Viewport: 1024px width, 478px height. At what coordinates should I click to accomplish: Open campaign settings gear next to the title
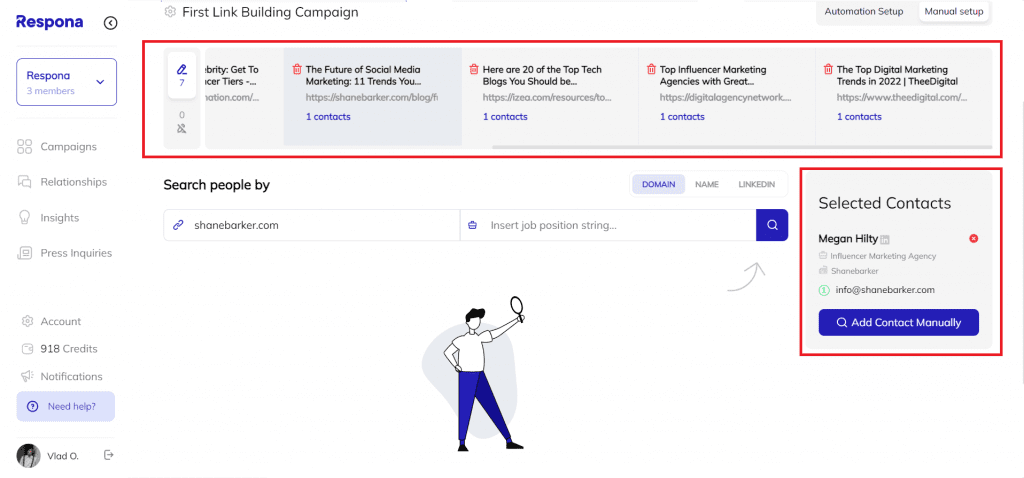(x=170, y=12)
